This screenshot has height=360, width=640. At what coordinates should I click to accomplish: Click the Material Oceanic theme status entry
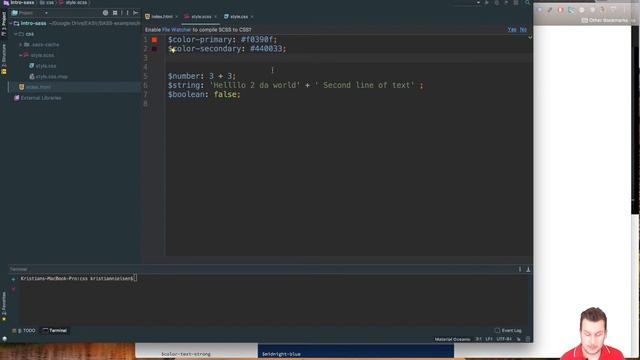[x=452, y=339]
